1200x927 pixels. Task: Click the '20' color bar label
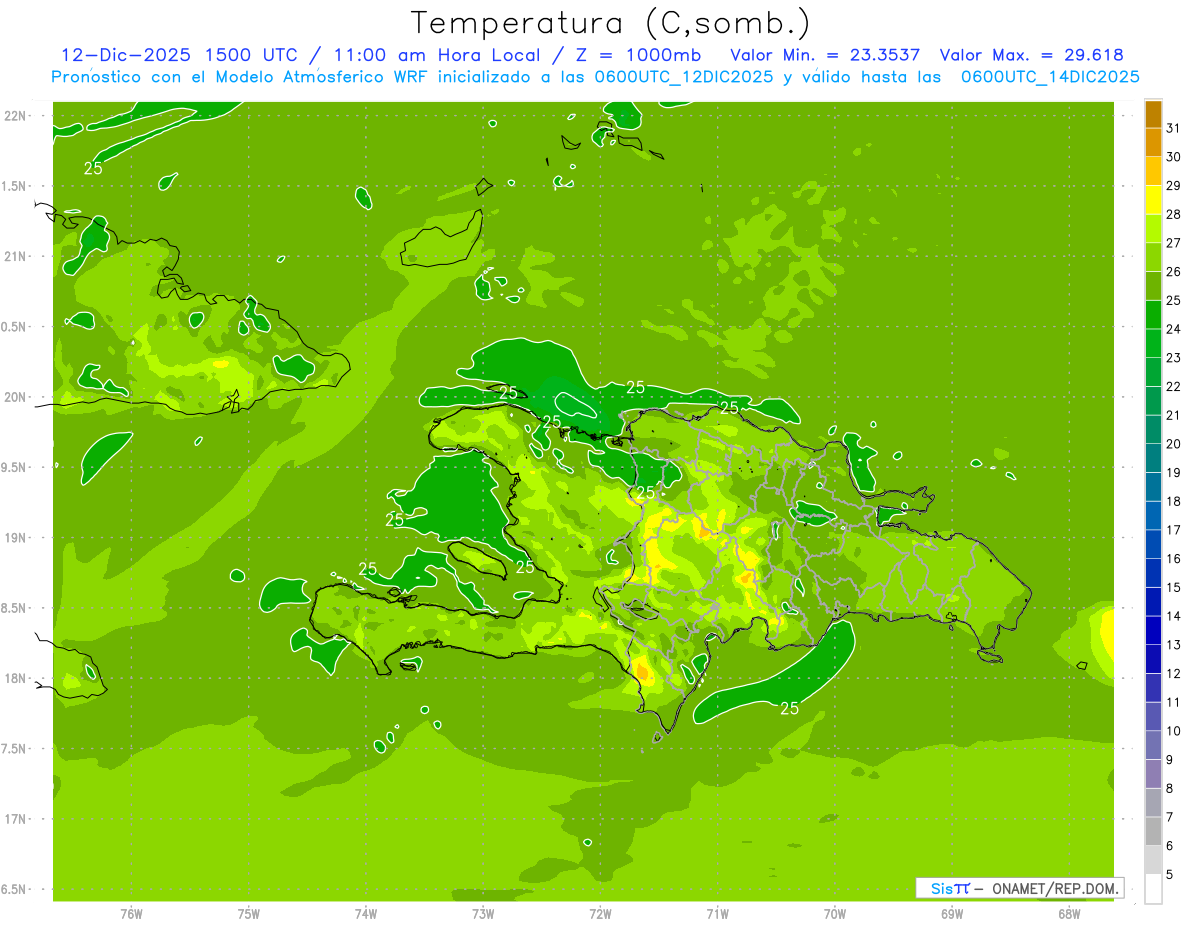pyautogui.click(x=1173, y=444)
